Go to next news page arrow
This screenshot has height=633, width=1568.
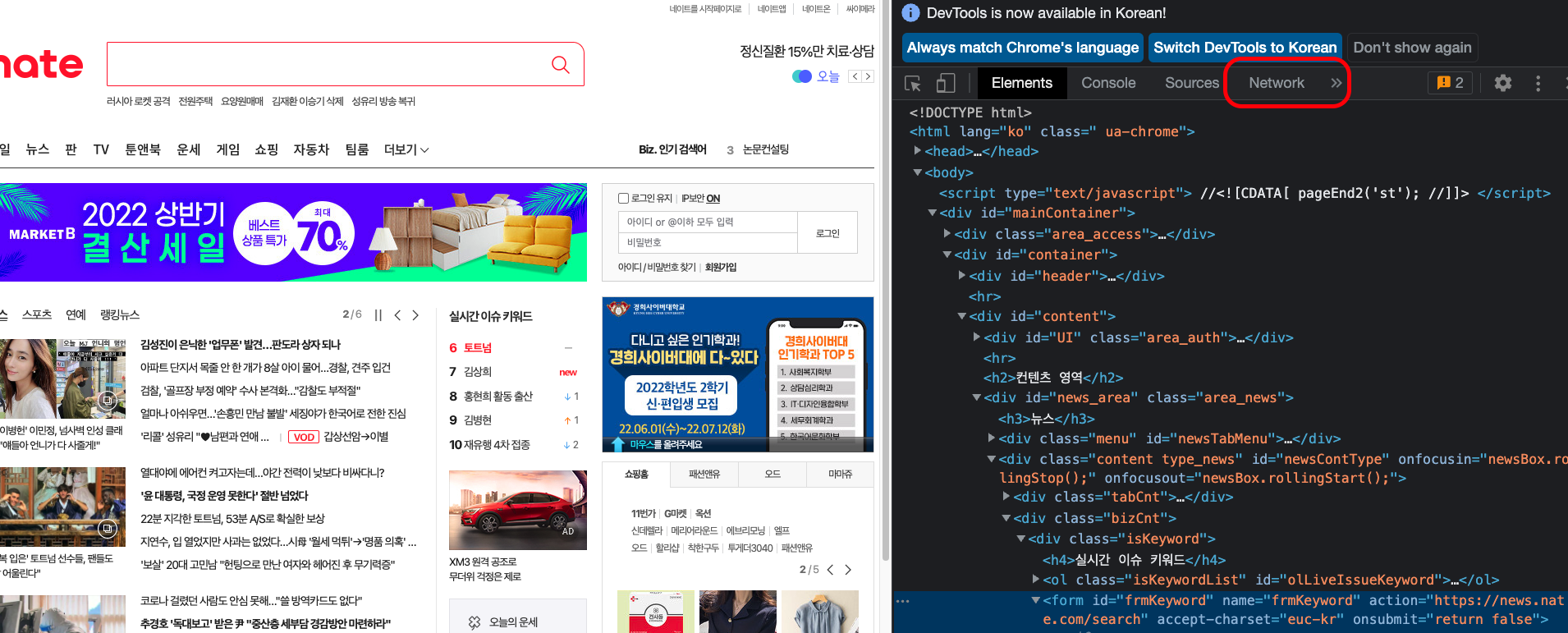pyautogui.click(x=415, y=315)
